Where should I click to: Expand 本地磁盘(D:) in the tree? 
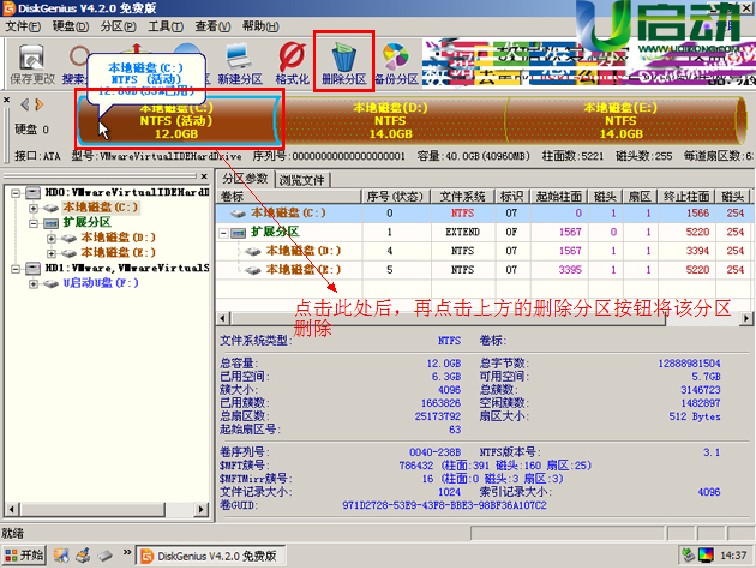[x=51, y=238]
